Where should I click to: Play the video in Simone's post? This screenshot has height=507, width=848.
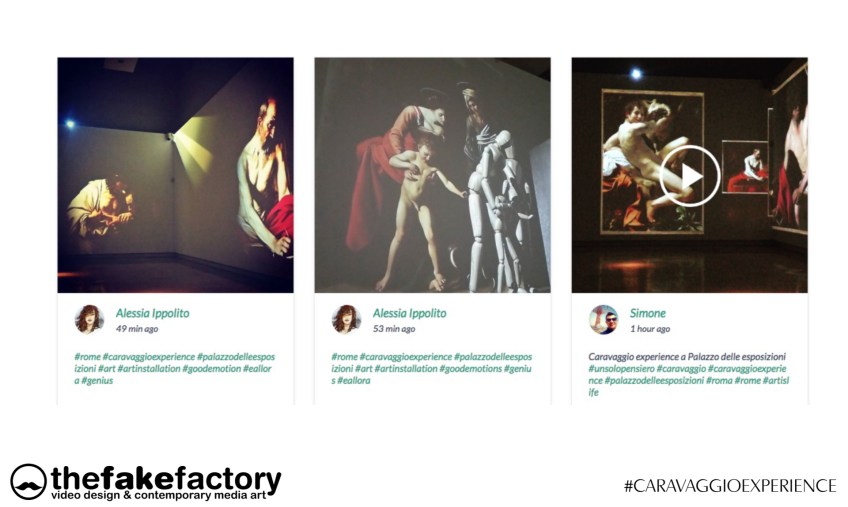pos(690,176)
